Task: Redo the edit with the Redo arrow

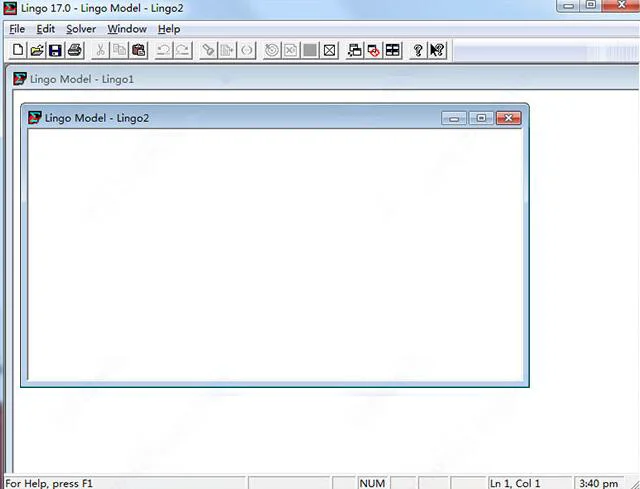Action: [182, 50]
